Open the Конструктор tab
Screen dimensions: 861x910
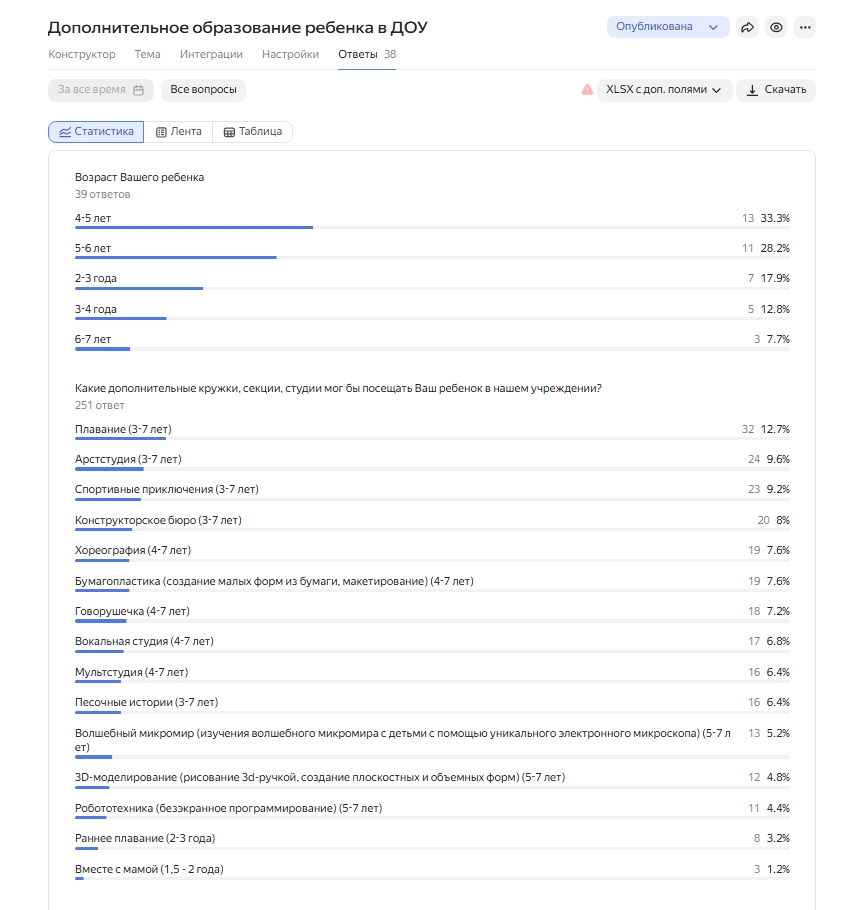pyautogui.click(x=81, y=54)
